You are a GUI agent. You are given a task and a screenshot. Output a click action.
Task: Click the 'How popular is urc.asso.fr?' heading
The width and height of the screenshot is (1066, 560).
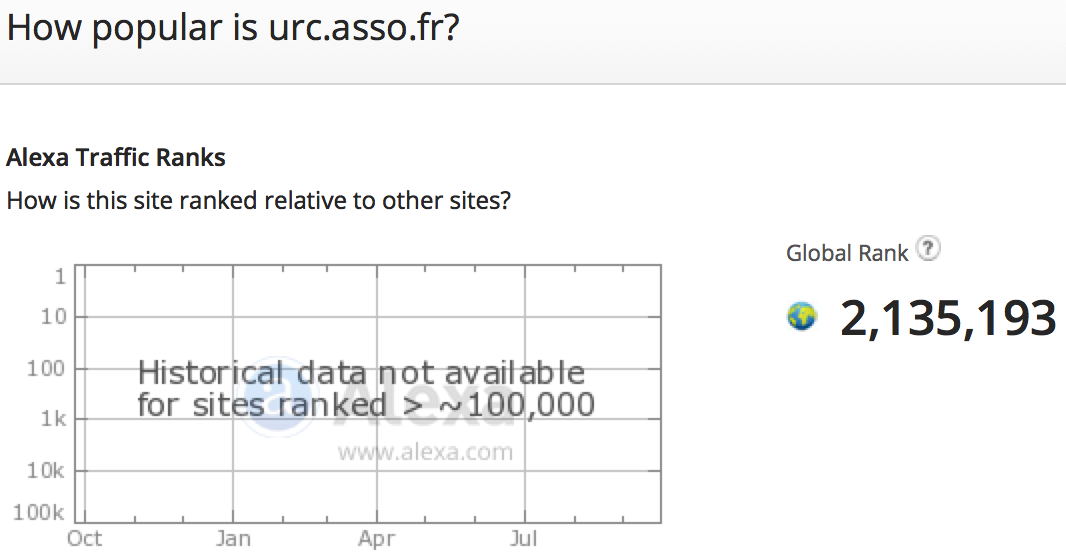click(x=233, y=29)
